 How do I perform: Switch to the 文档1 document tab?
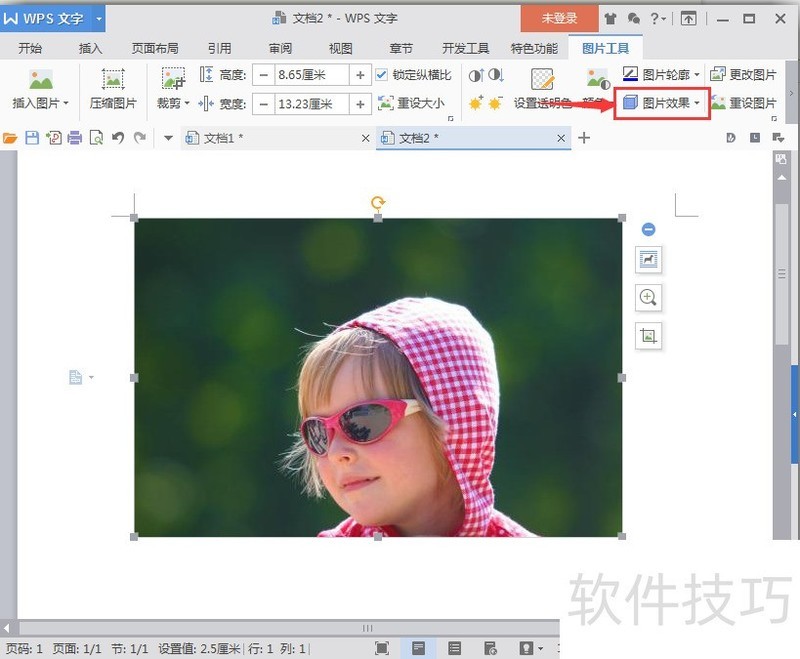point(223,138)
